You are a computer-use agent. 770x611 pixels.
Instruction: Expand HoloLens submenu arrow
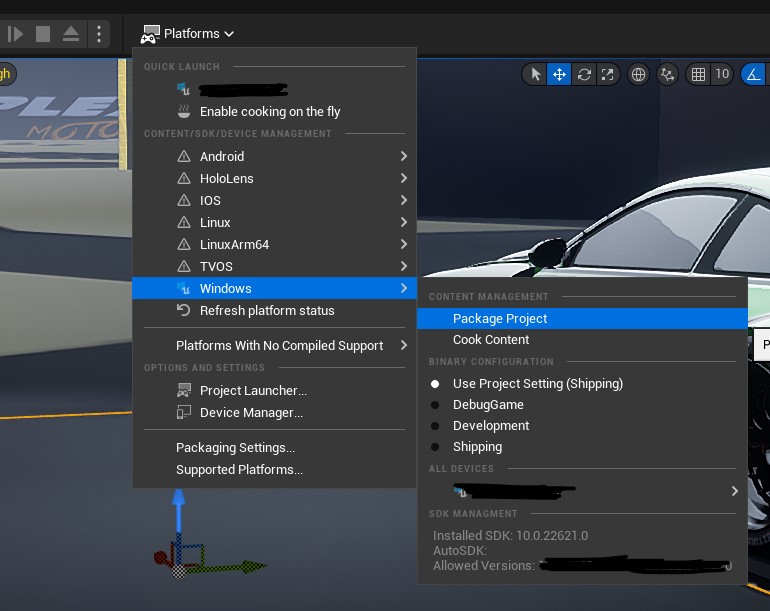404,178
